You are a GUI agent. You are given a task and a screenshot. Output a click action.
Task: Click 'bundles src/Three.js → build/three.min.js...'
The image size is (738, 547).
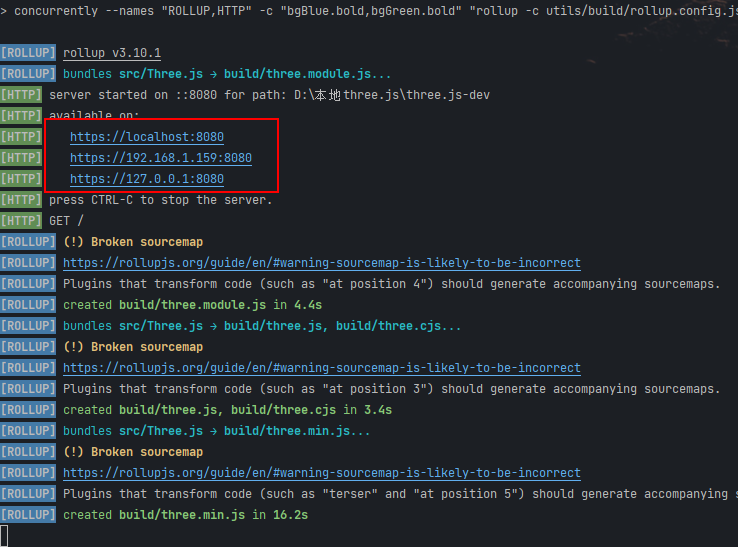217,431
